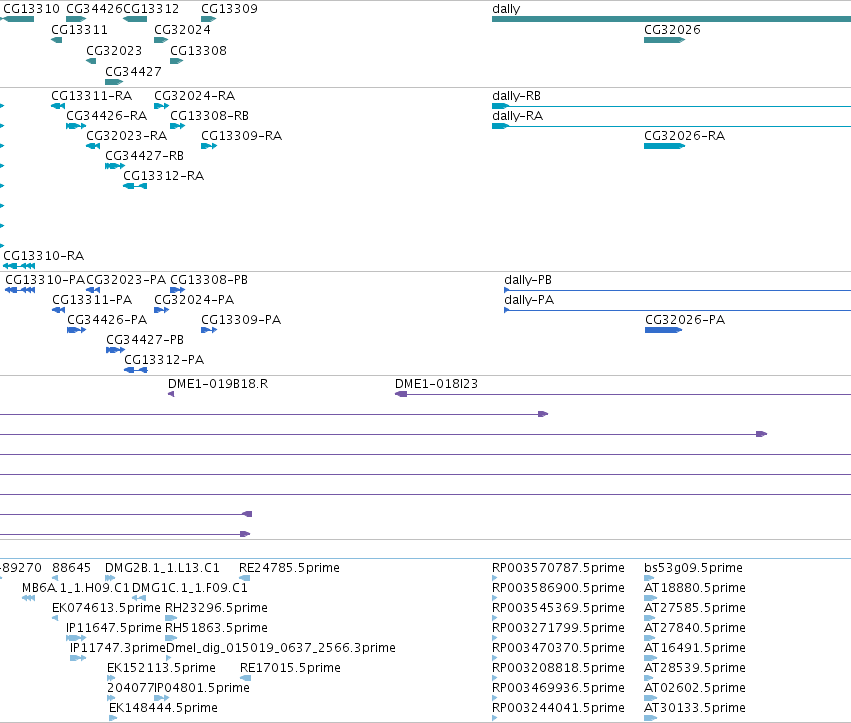851x723 pixels.
Task: Click EST RE24785.5prime
Action: point(245,578)
